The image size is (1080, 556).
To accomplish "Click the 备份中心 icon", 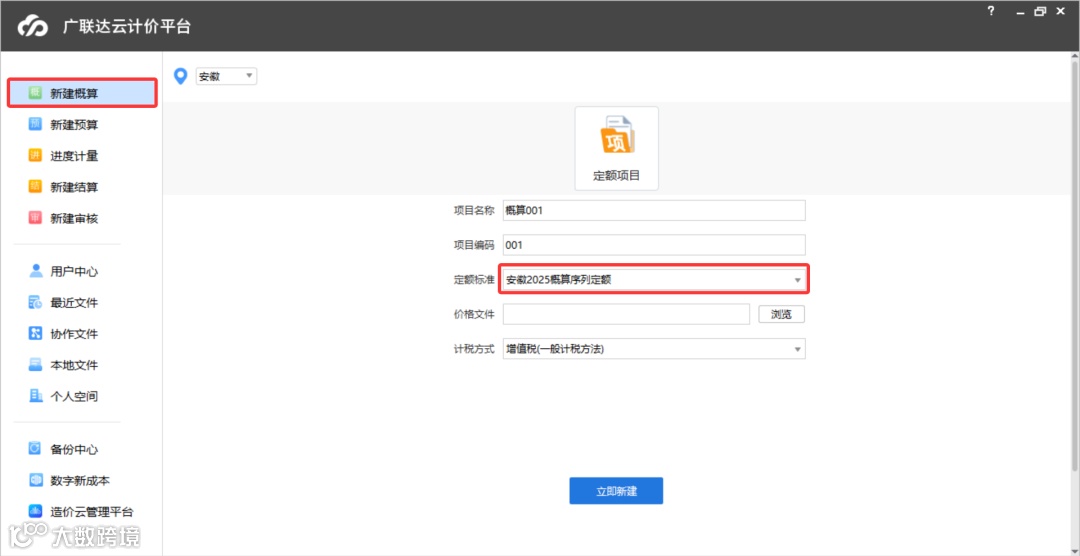I will tap(35, 449).
